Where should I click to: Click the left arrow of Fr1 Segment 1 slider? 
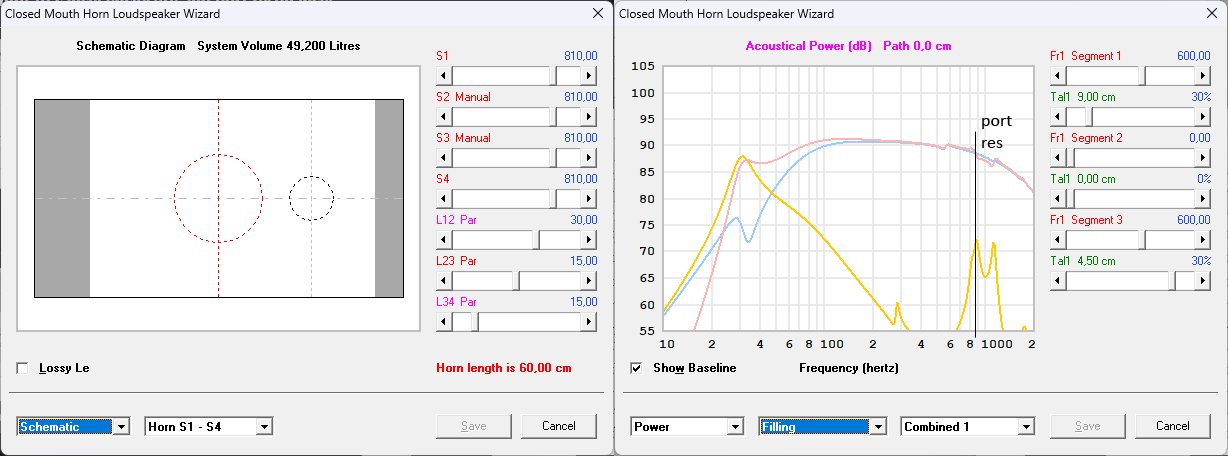point(1058,76)
